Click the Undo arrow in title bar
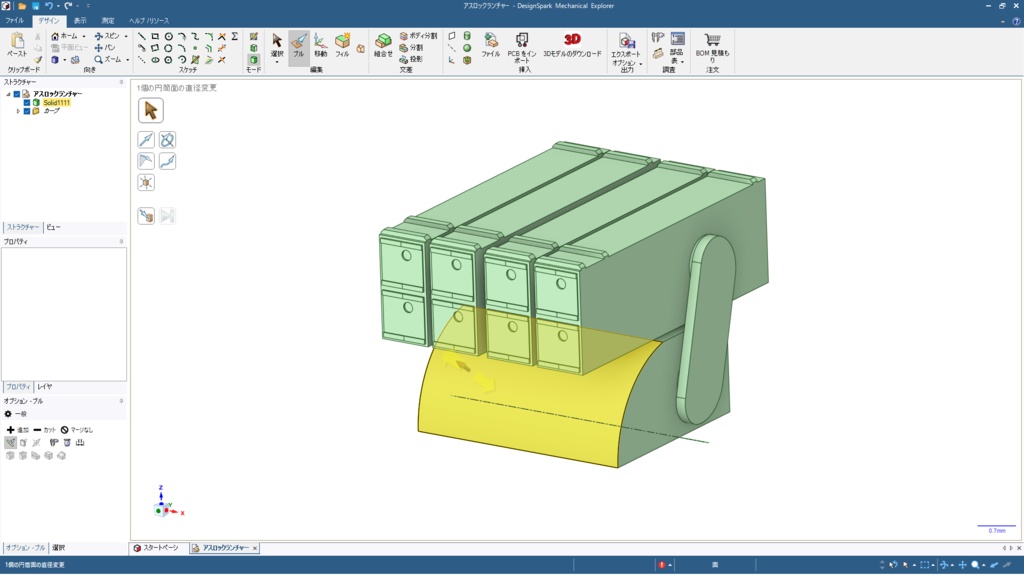Screen dimensions: 1024x576 (x=49, y=6)
